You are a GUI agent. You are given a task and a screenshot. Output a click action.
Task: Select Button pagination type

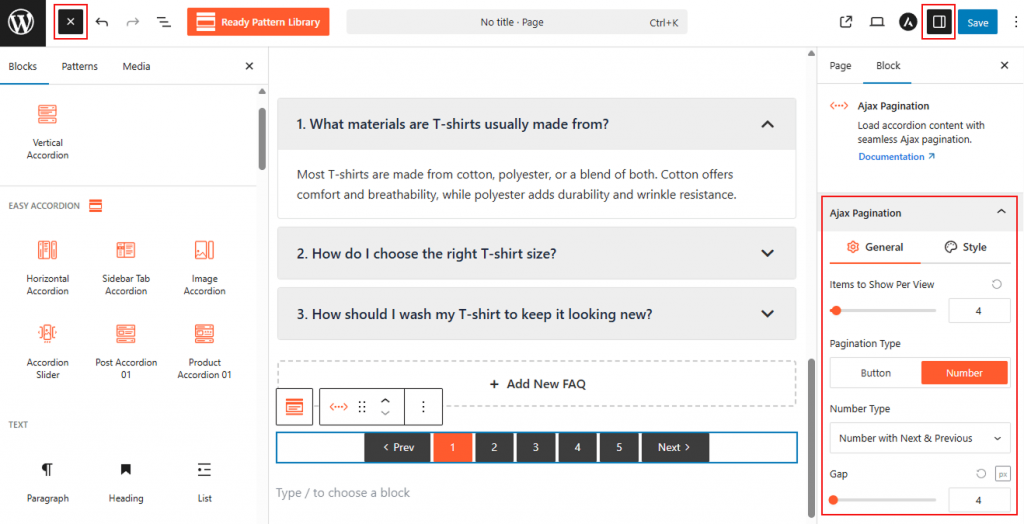[x=876, y=373]
